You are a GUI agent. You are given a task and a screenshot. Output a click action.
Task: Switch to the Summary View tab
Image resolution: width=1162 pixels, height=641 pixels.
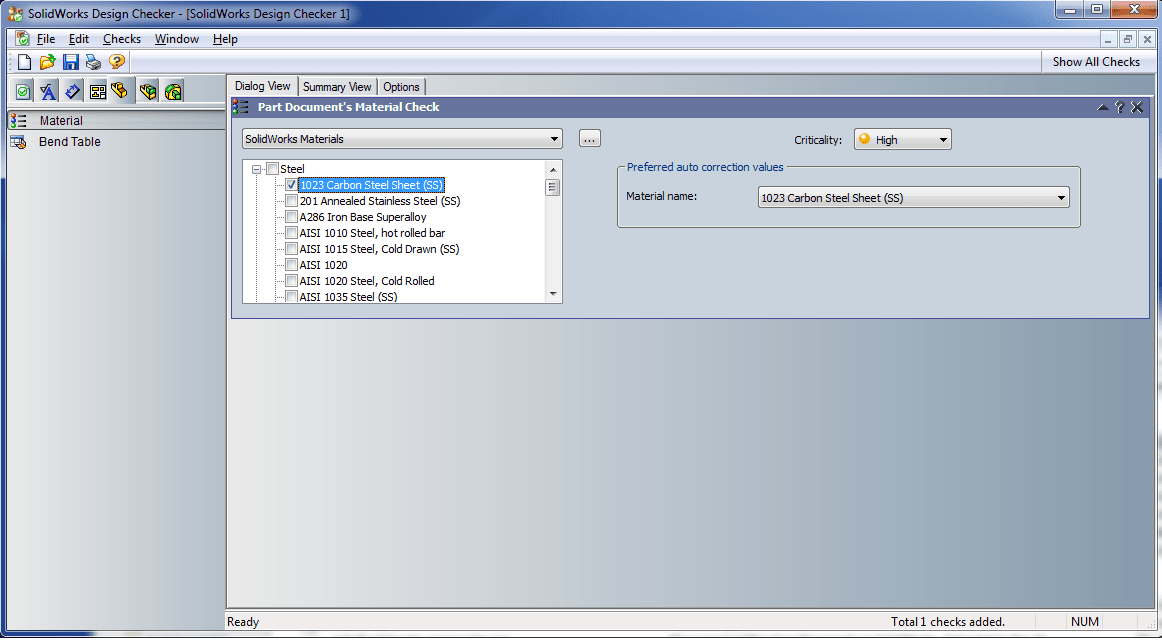[x=337, y=87]
